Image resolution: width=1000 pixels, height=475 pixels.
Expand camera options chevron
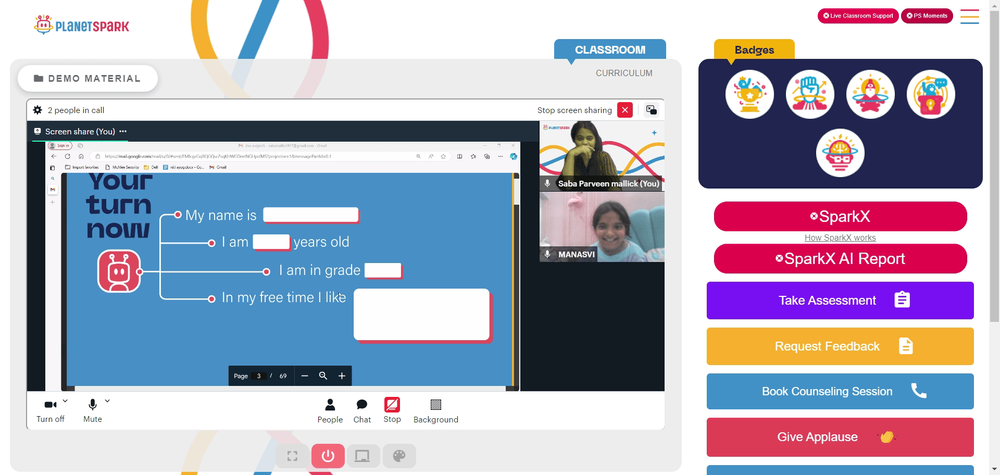coord(66,401)
